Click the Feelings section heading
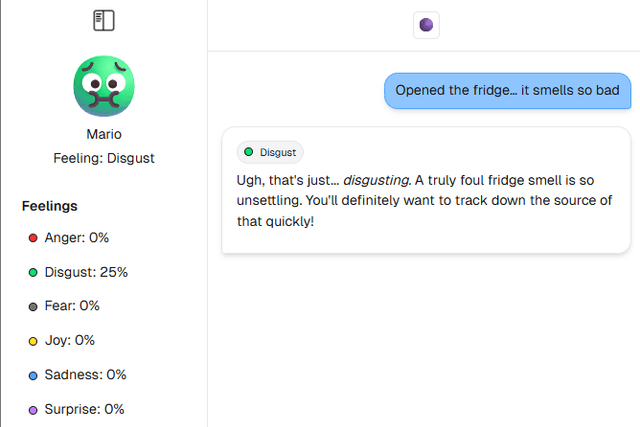 (50, 206)
